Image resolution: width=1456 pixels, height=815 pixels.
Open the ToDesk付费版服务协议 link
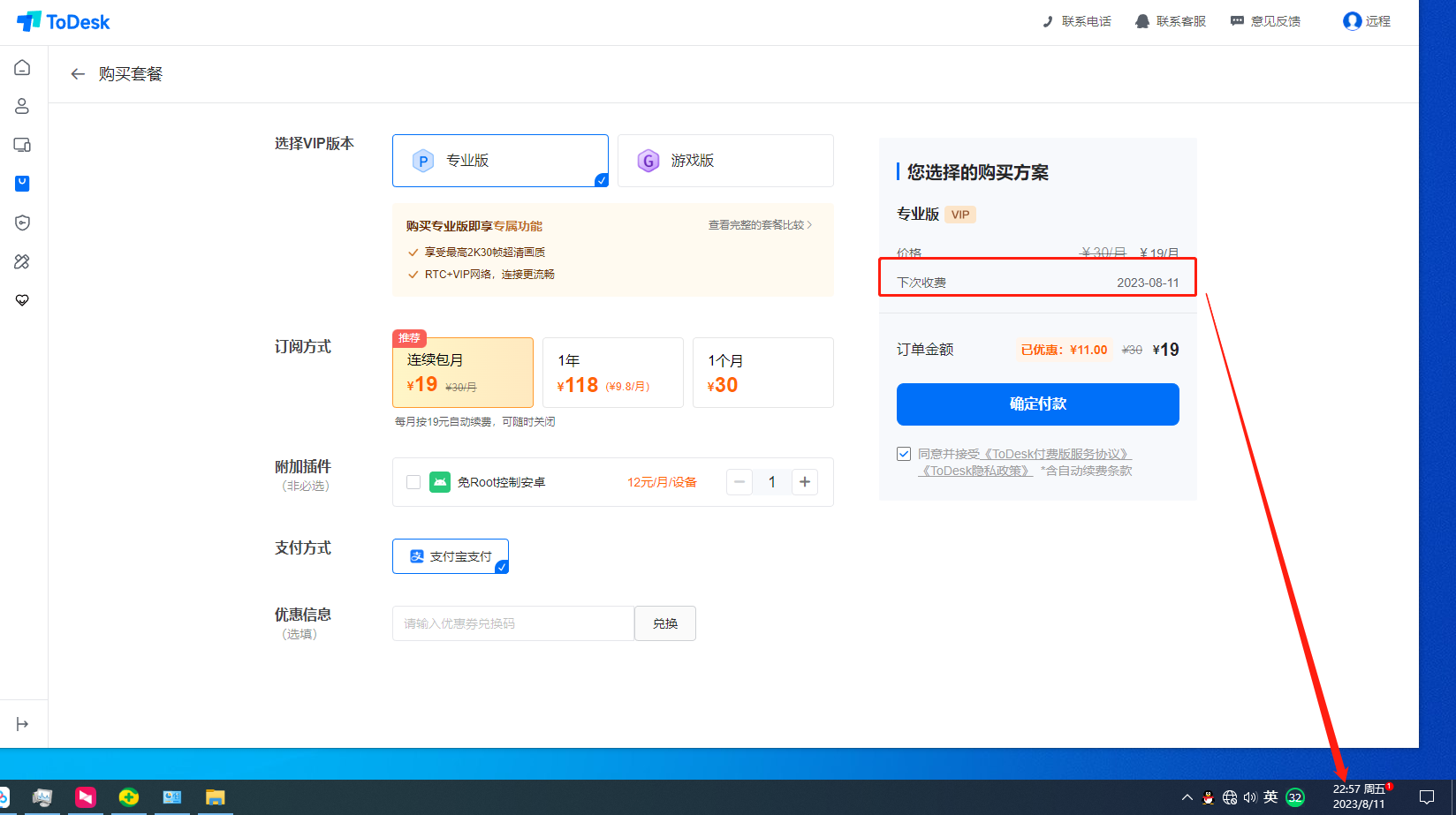1057,454
